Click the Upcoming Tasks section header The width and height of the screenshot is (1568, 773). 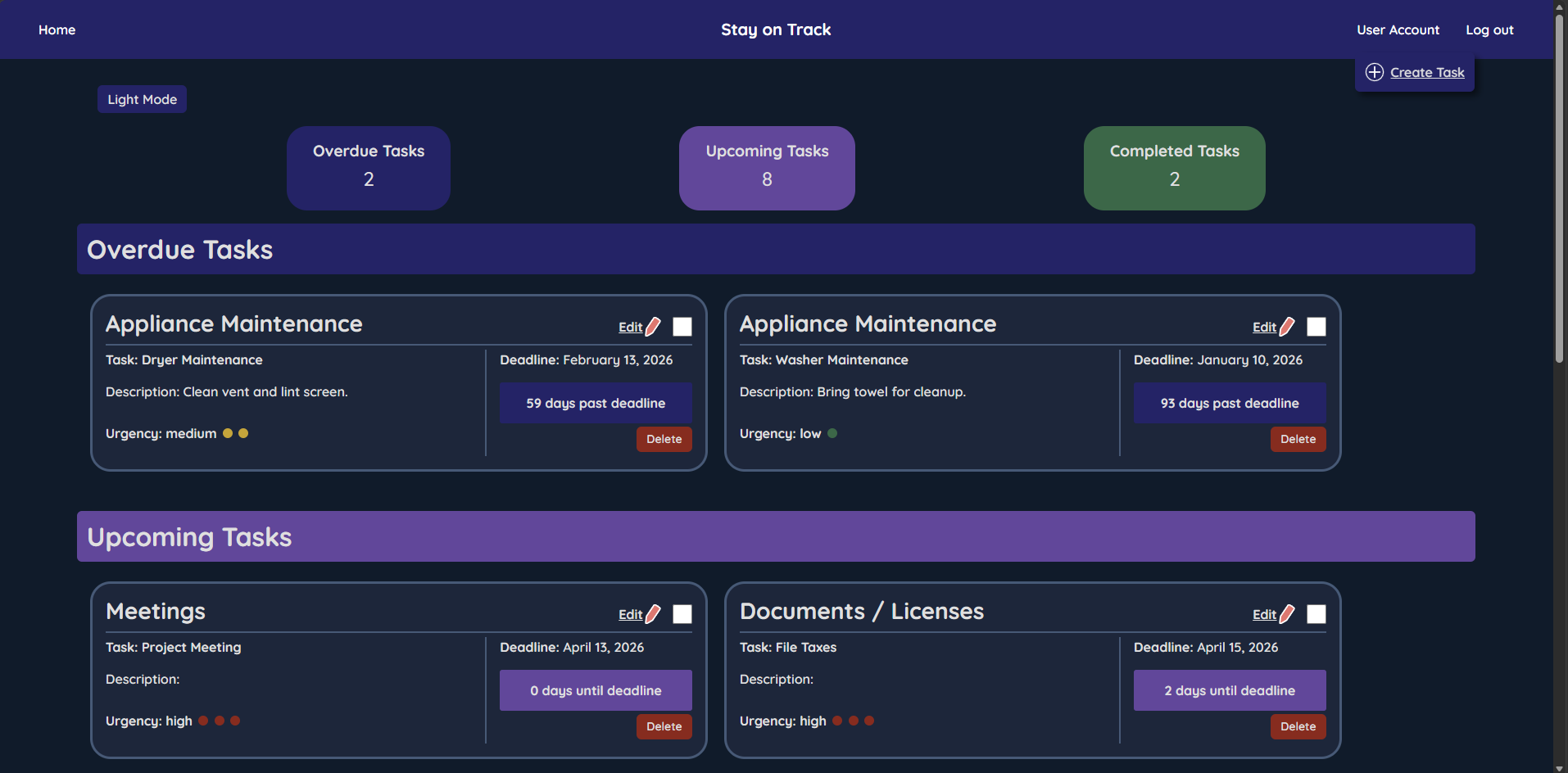pos(776,536)
